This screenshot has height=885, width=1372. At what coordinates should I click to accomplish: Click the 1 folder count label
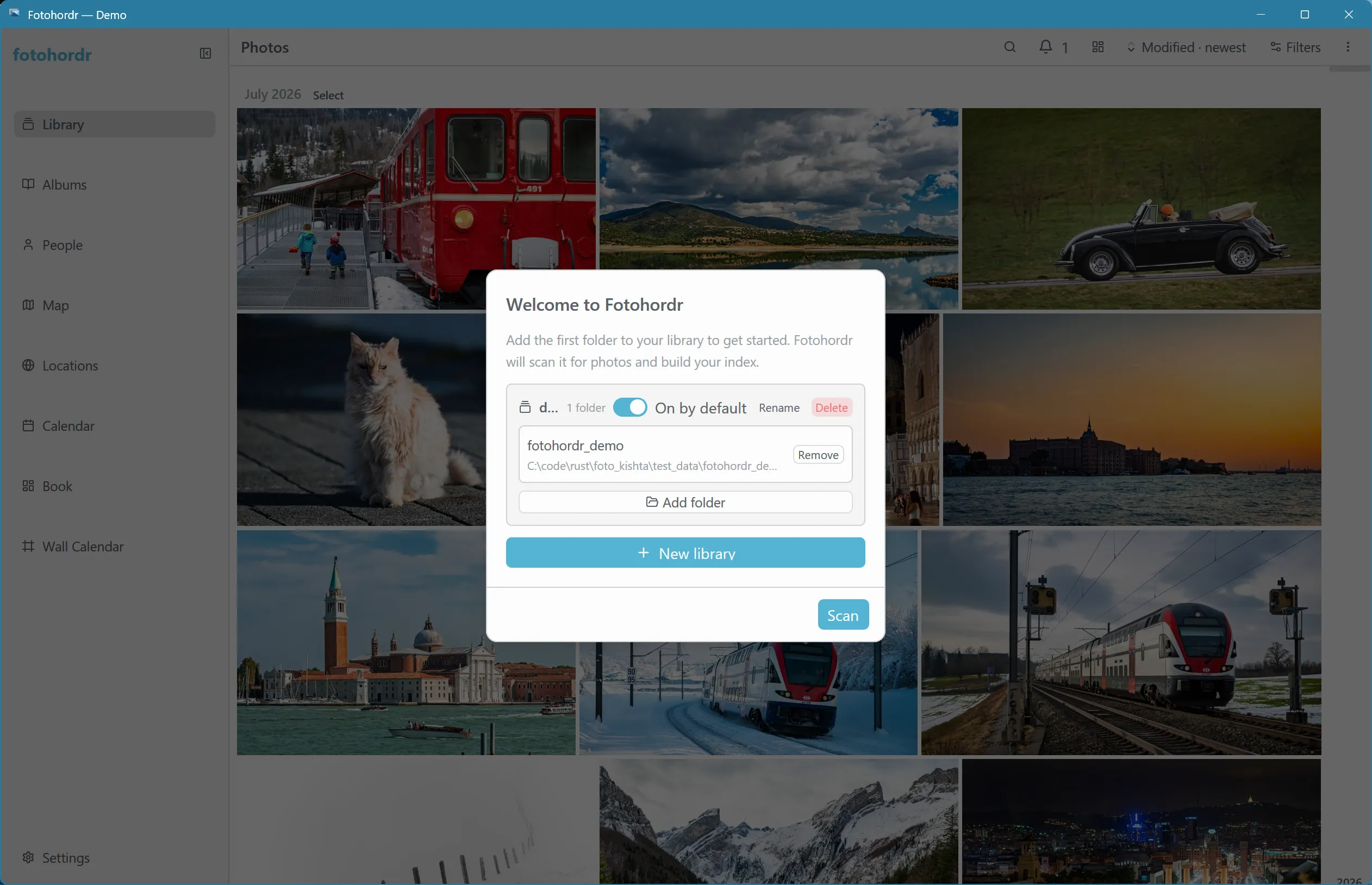[585, 407]
